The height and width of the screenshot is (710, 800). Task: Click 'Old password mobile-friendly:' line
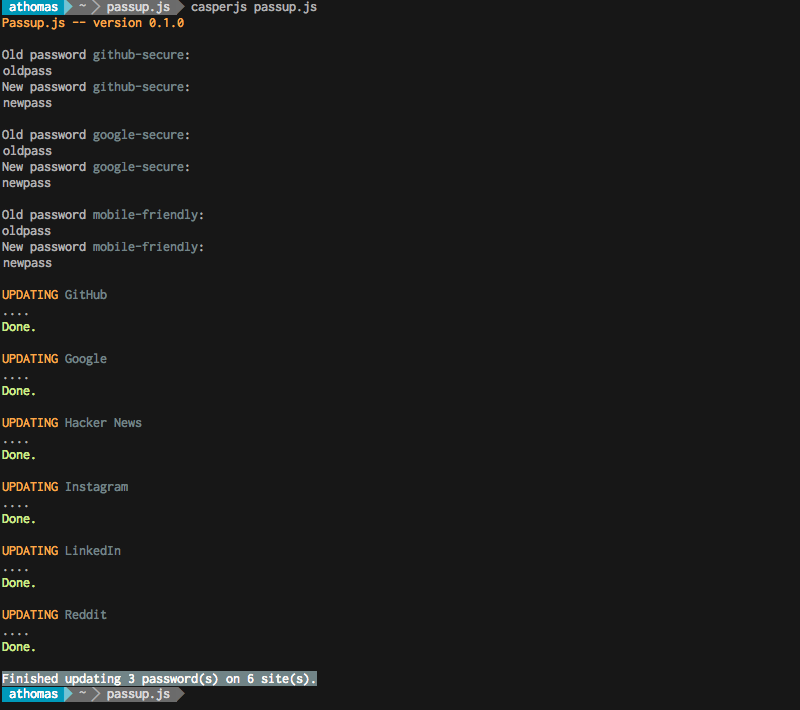coord(103,215)
